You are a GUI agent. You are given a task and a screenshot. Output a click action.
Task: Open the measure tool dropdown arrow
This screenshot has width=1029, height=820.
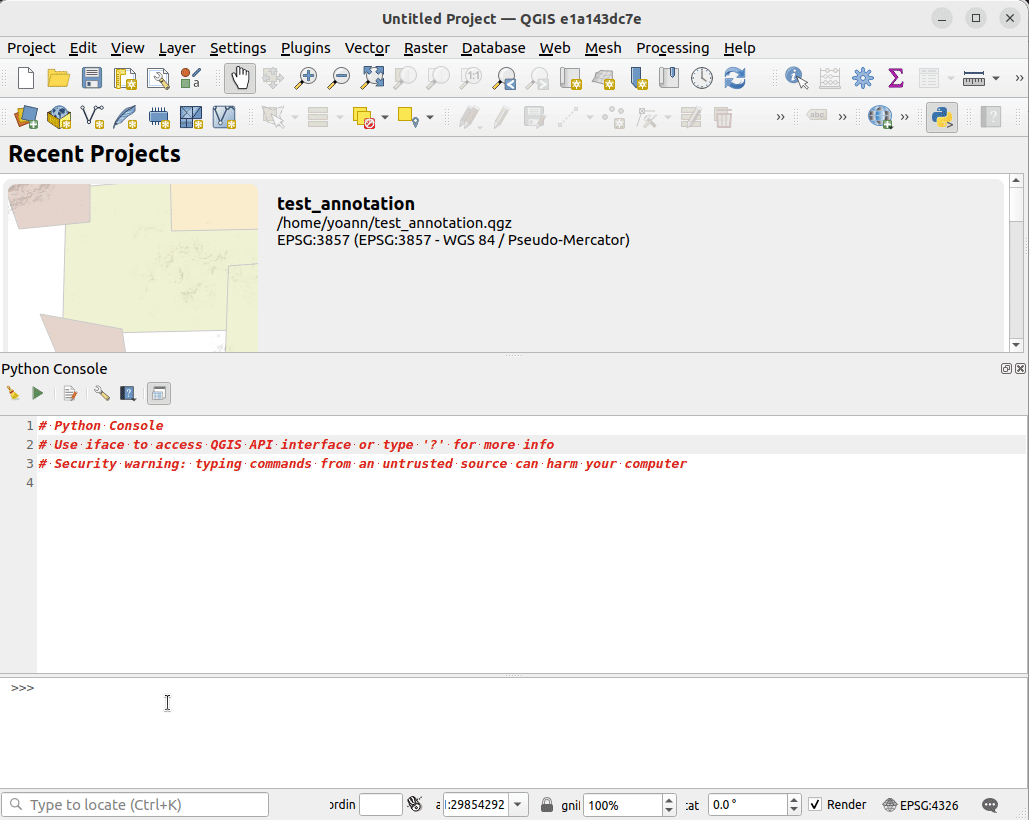coord(996,78)
